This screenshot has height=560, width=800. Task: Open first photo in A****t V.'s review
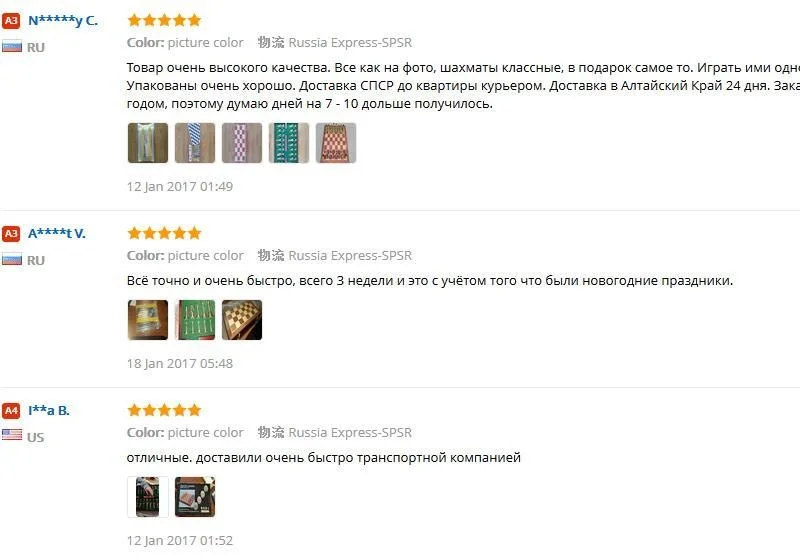[x=148, y=320]
